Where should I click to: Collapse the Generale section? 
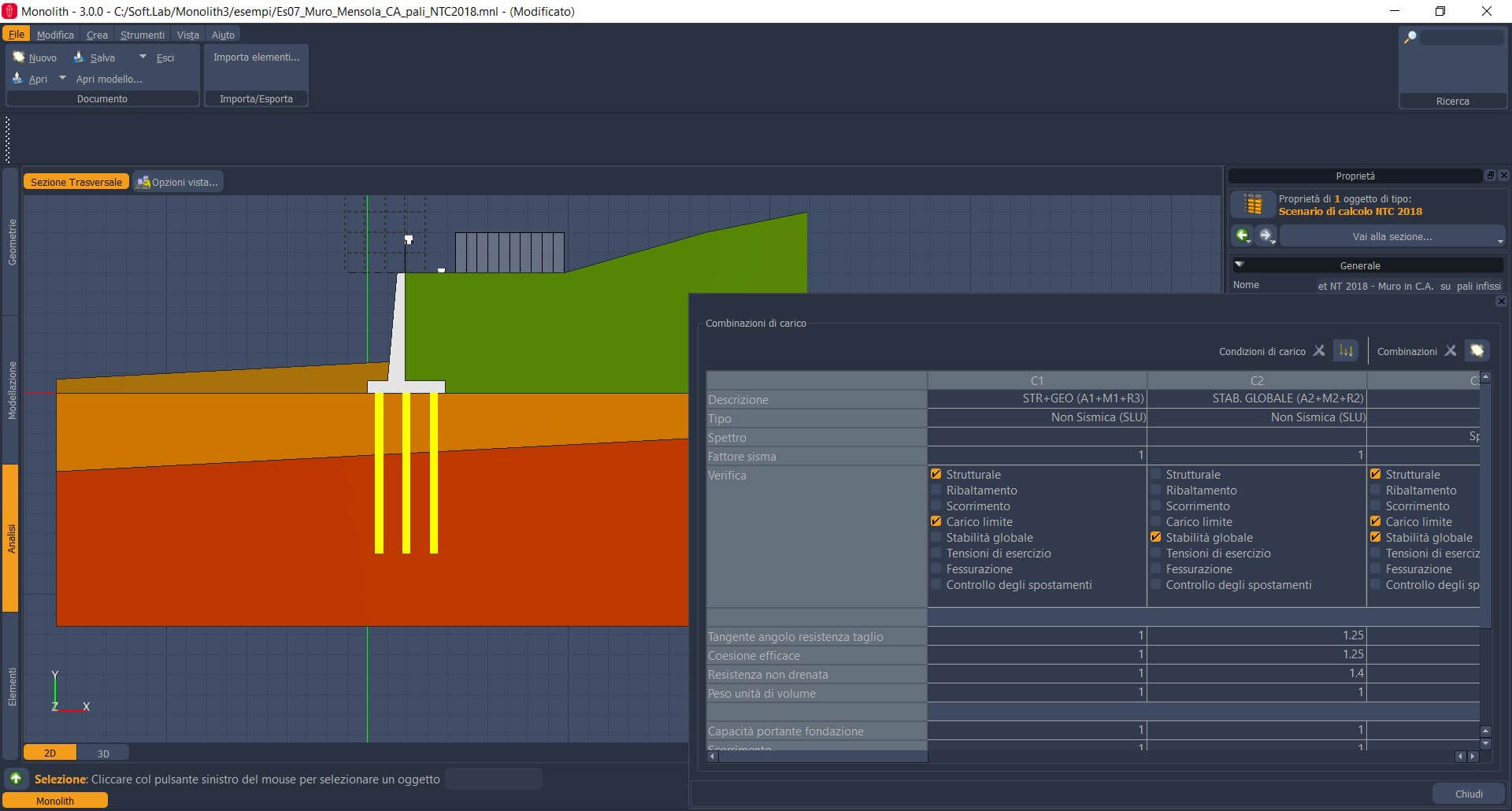(x=1240, y=265)
